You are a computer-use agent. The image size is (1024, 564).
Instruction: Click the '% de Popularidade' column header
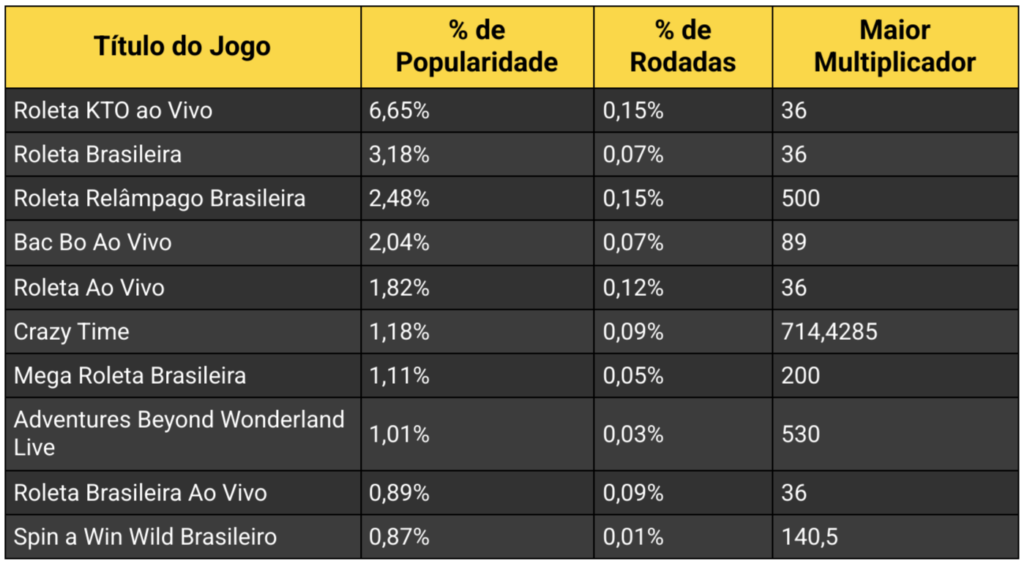(x=476, y=47)
